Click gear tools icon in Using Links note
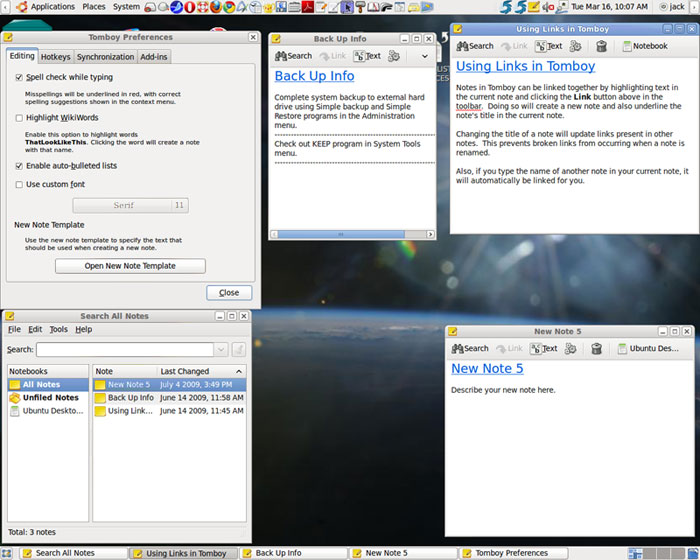Viewport: 700px width, 560px height. click(x=575, y=46)
